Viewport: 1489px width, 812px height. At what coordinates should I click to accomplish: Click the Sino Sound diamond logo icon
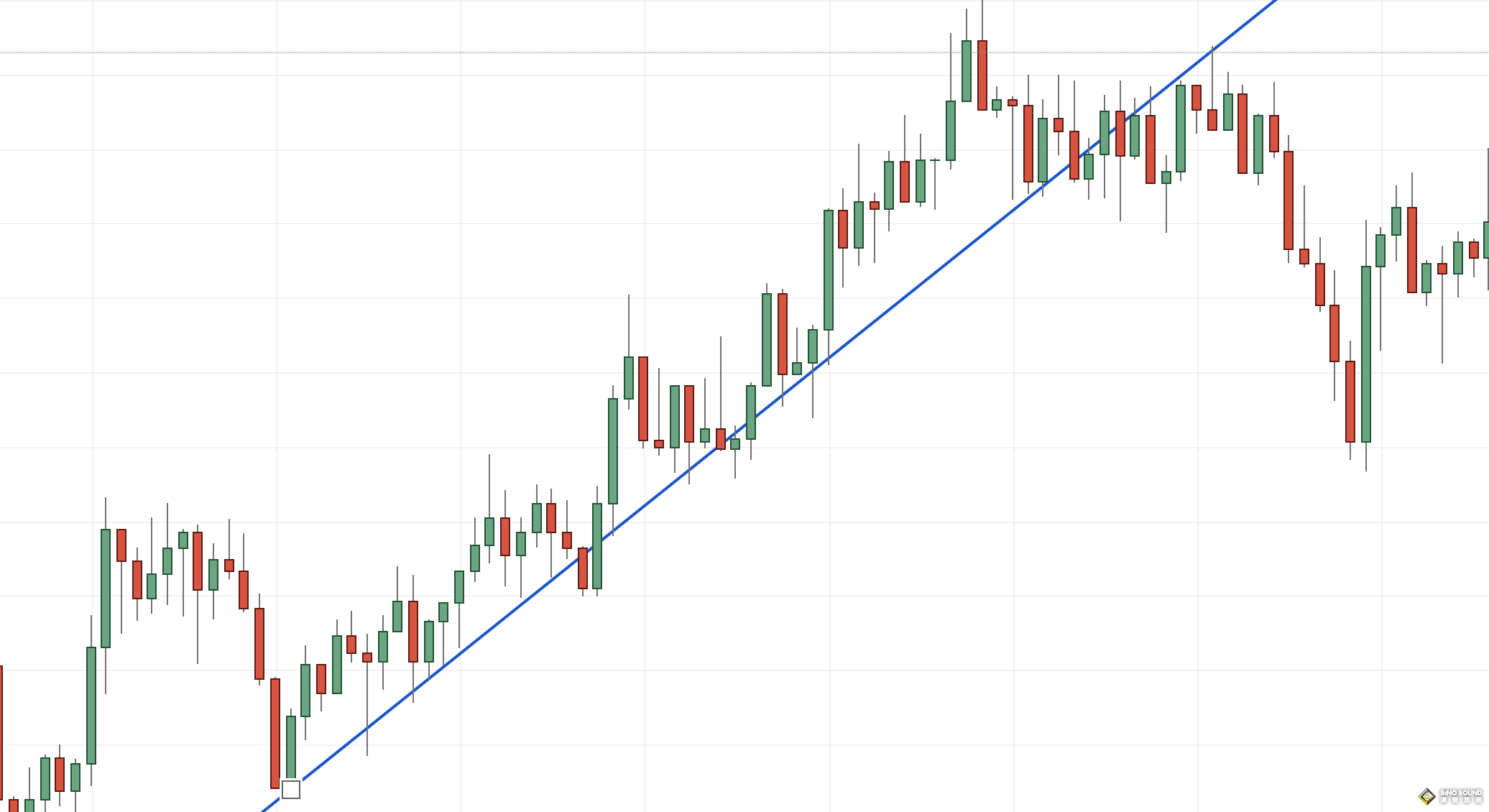click(1426, 795)
